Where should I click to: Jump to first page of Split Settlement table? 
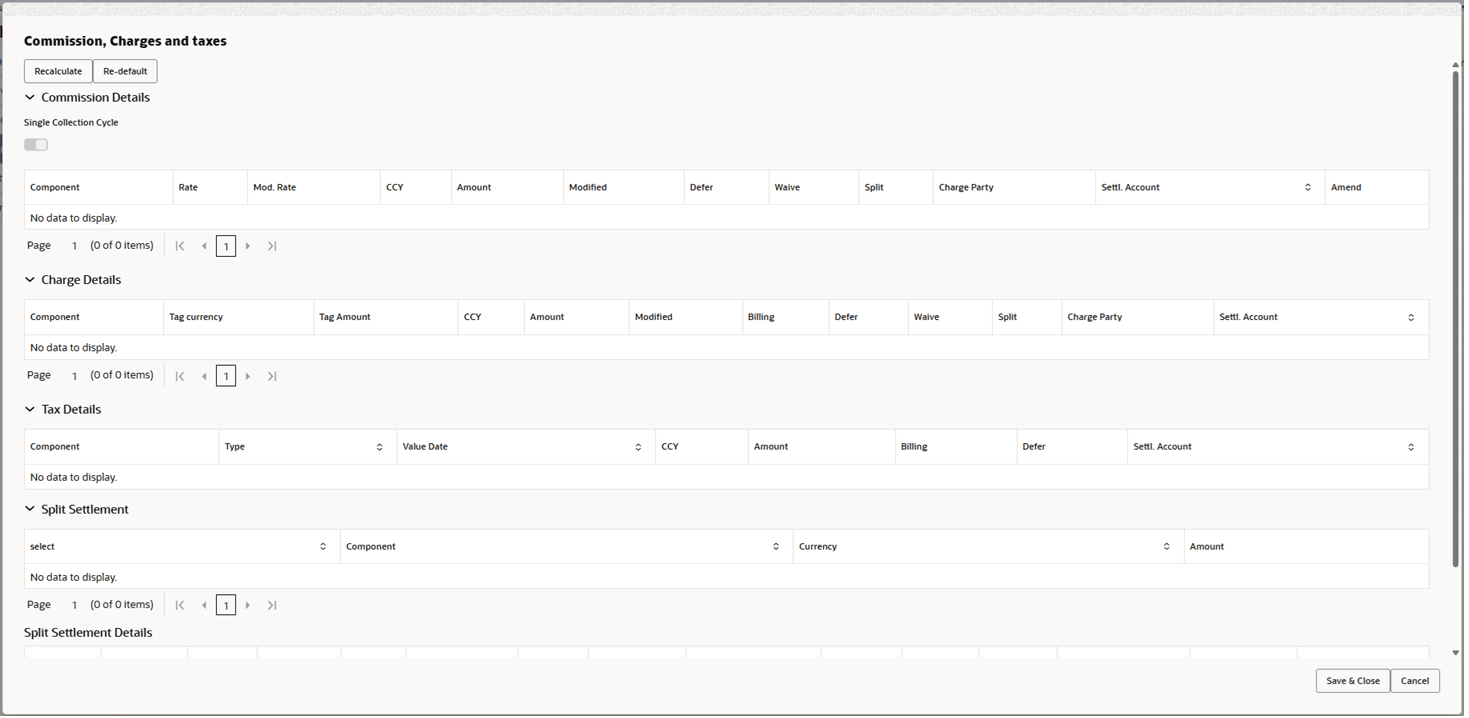(180, 604)
